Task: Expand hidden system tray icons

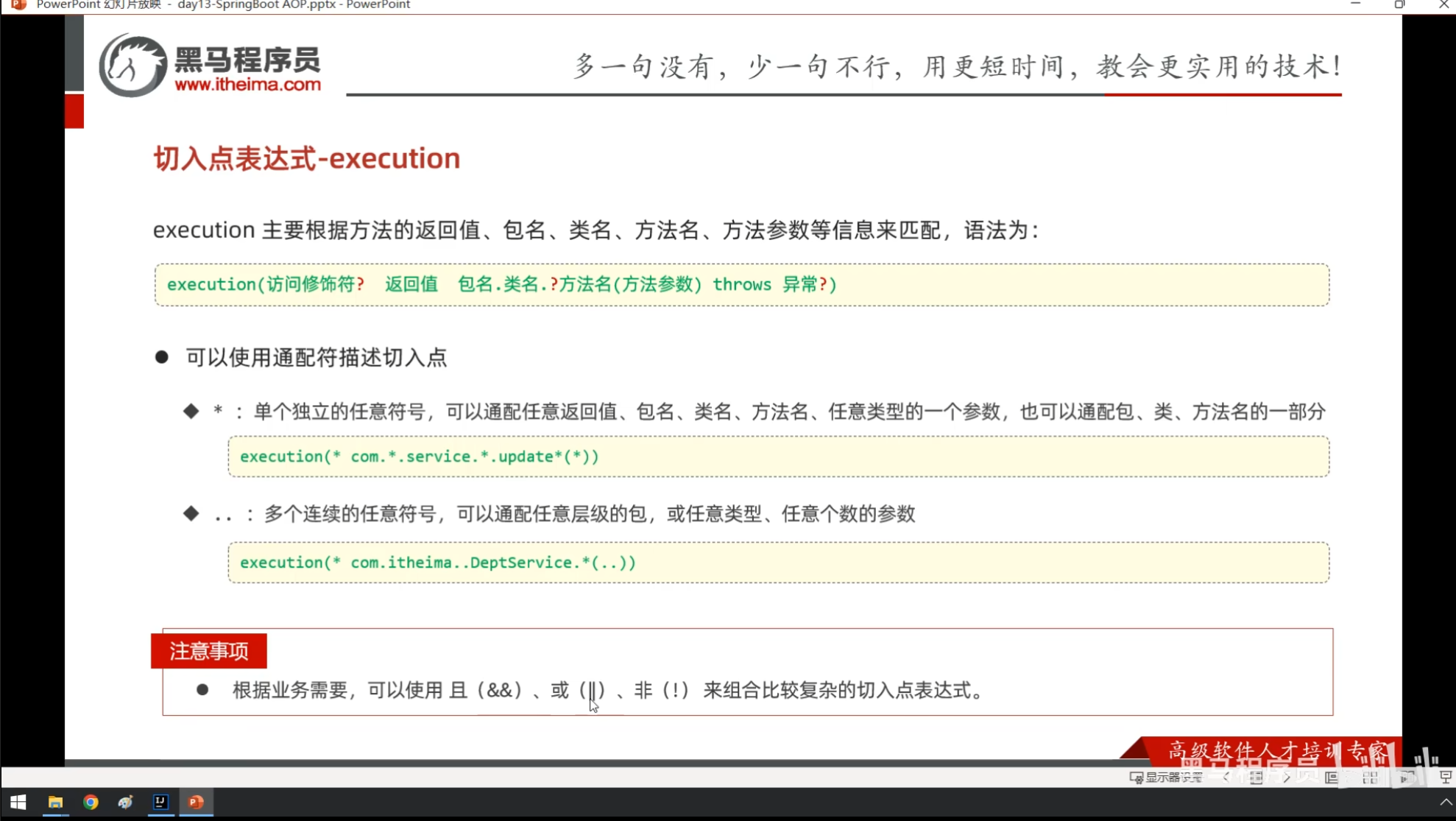Action: [x=1445, y=802]
